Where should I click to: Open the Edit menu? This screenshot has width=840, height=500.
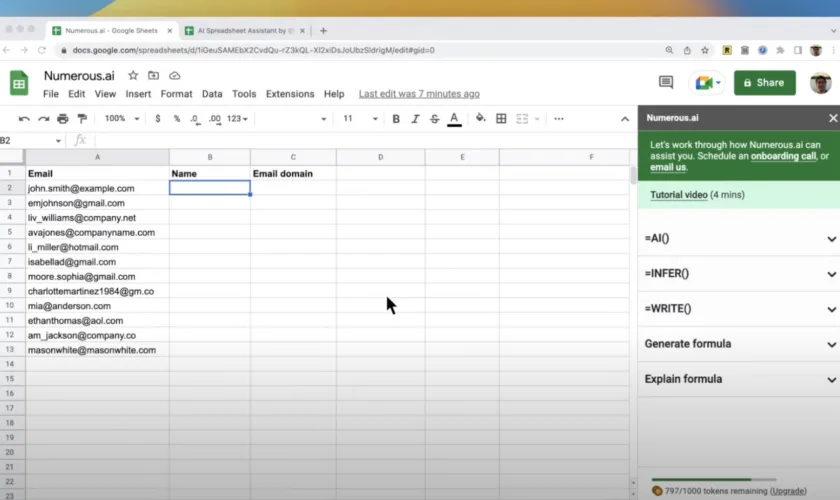(77, 94)
